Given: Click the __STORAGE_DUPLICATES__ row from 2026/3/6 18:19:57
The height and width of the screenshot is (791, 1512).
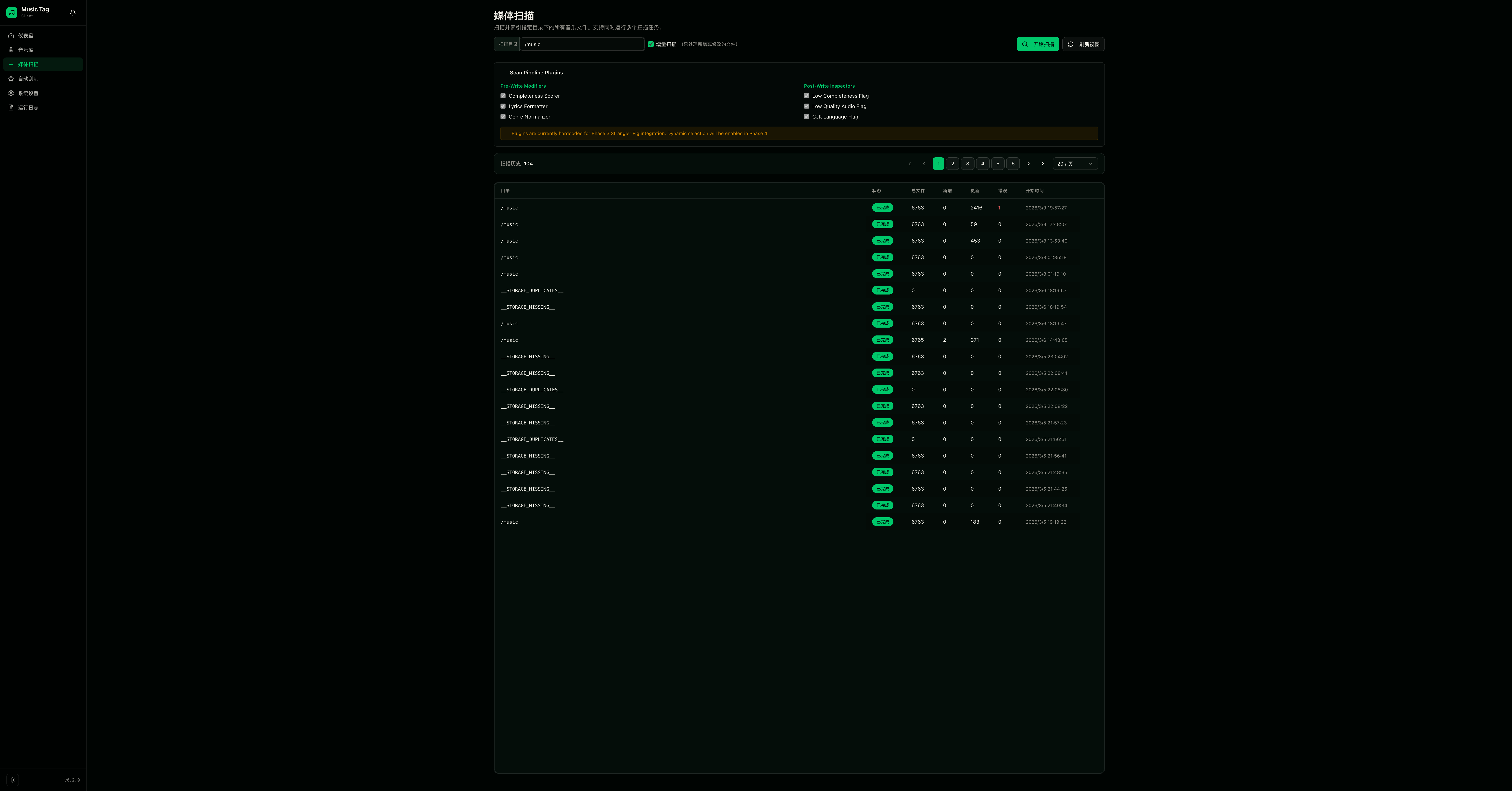Looking at the screenshot, I should [532, 290].
